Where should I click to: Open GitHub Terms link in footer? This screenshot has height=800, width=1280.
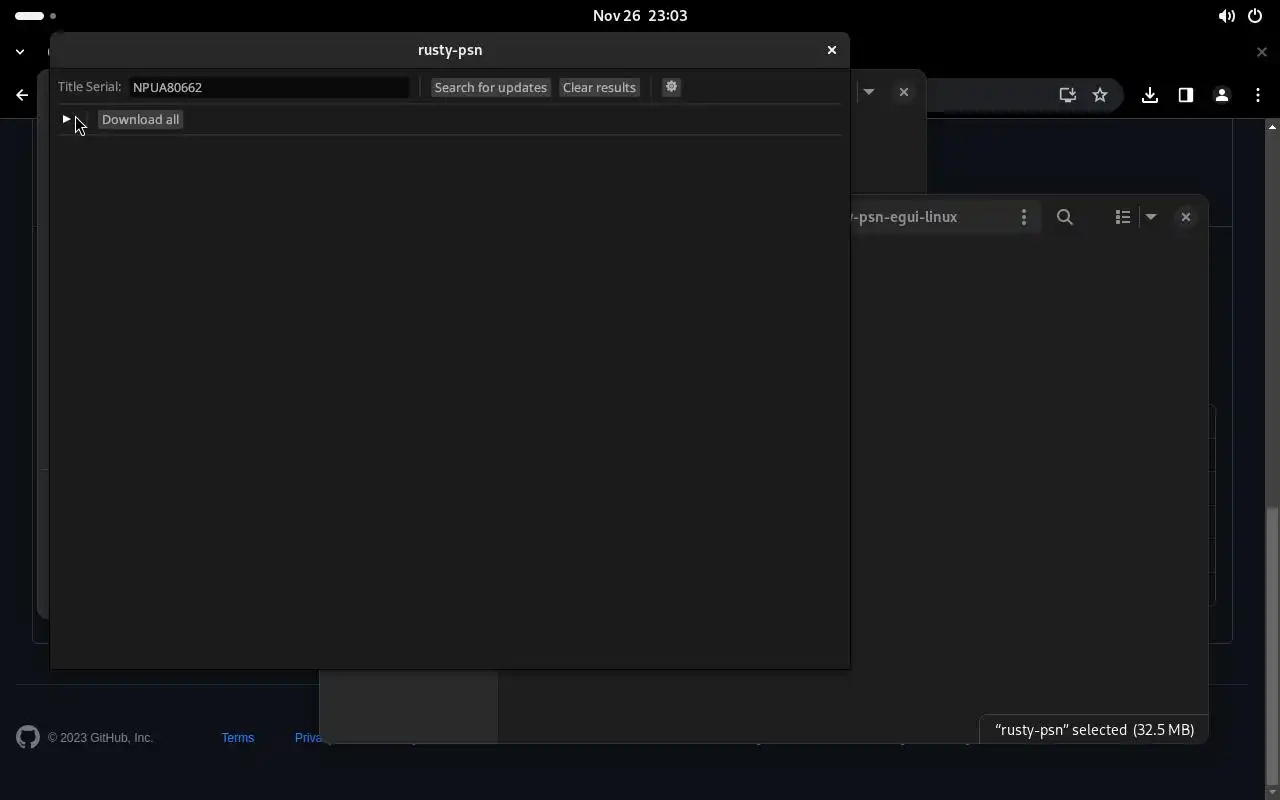coord(238,738)
